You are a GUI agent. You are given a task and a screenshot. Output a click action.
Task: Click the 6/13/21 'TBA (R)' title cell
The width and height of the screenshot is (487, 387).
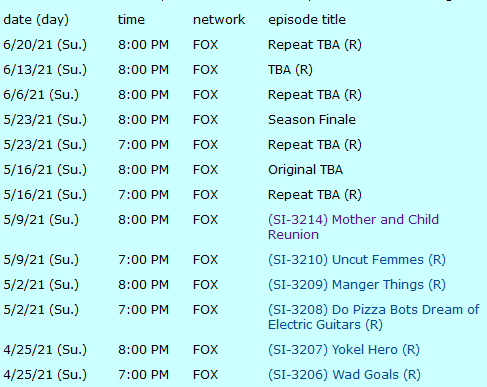click(290, 70)
